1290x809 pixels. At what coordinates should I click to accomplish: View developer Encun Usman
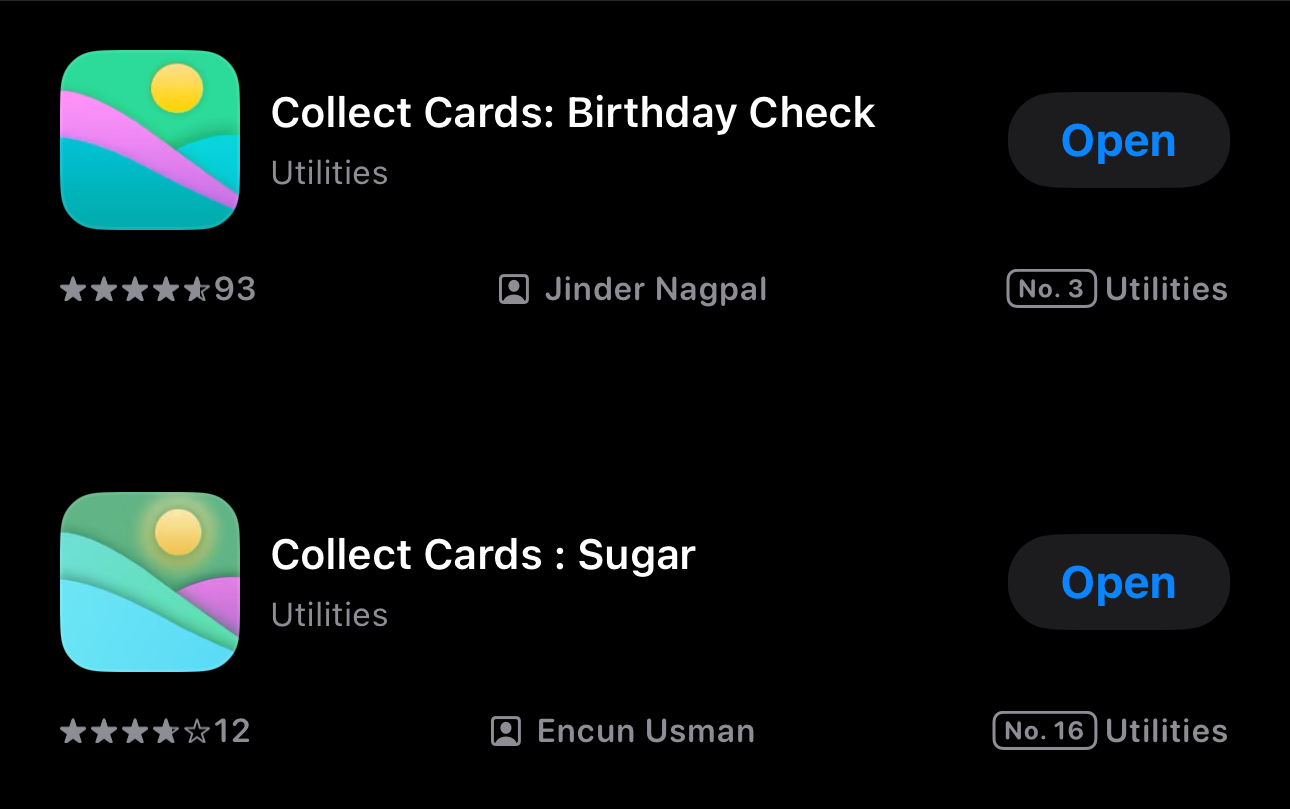click(x=646, y=732)
